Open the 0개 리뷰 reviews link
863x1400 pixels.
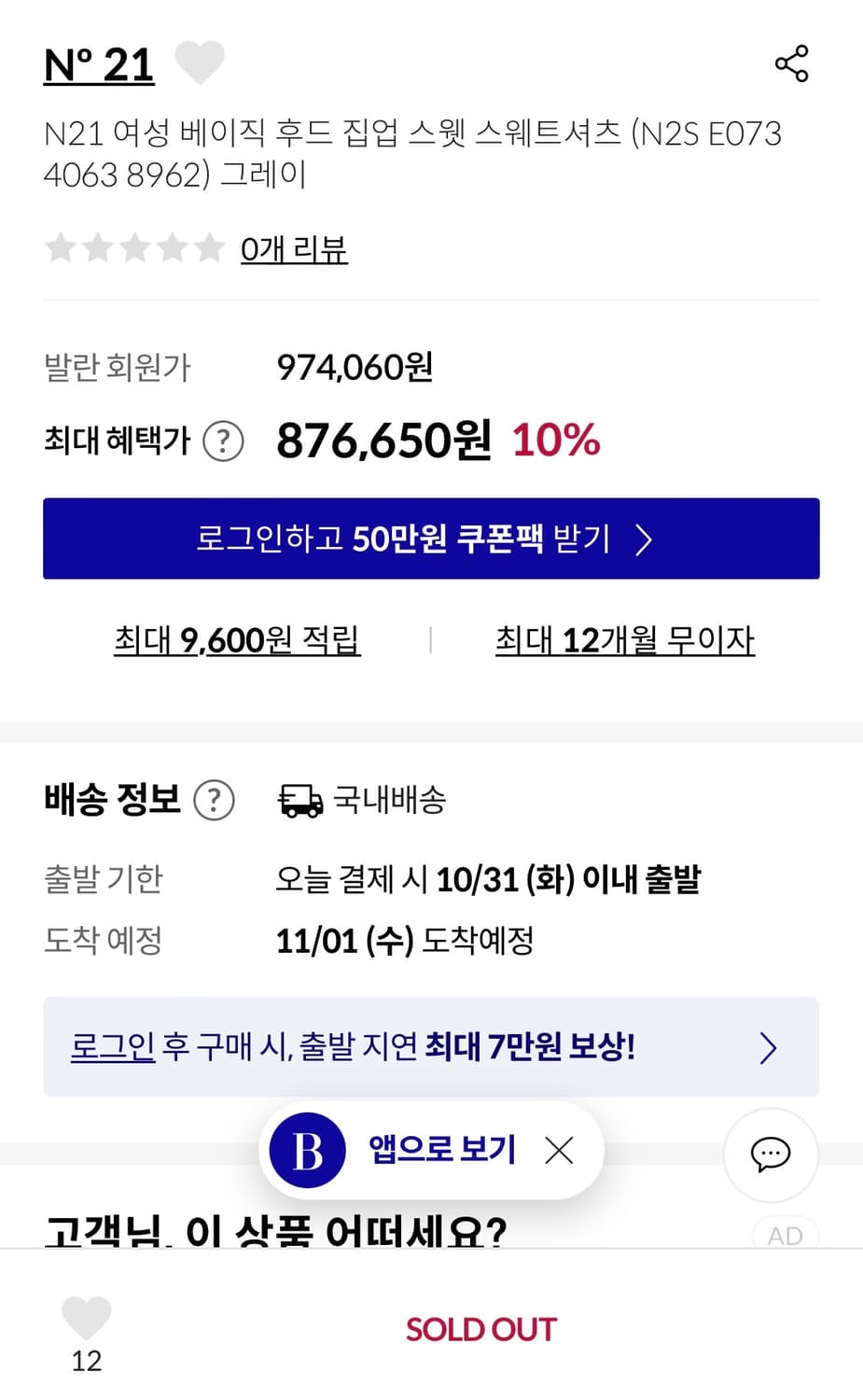point(294,247)
